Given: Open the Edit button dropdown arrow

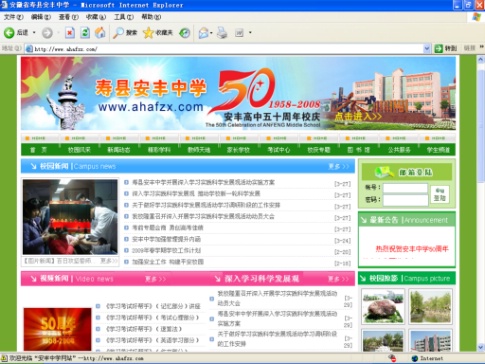Looking at the screenshot, I should pyautogui.click(x=250, y=33).
